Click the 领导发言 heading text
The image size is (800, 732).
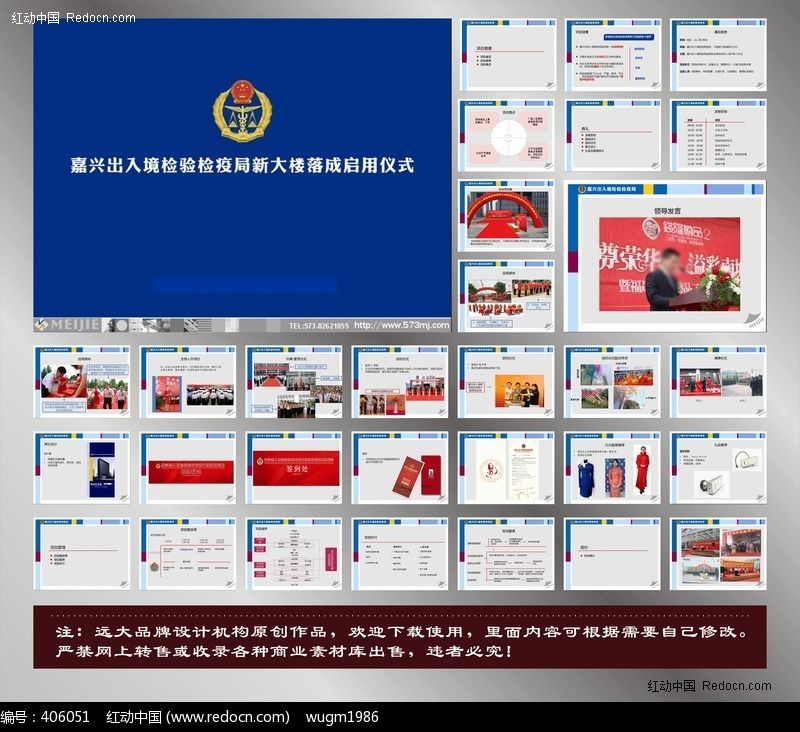coord(667,211)
